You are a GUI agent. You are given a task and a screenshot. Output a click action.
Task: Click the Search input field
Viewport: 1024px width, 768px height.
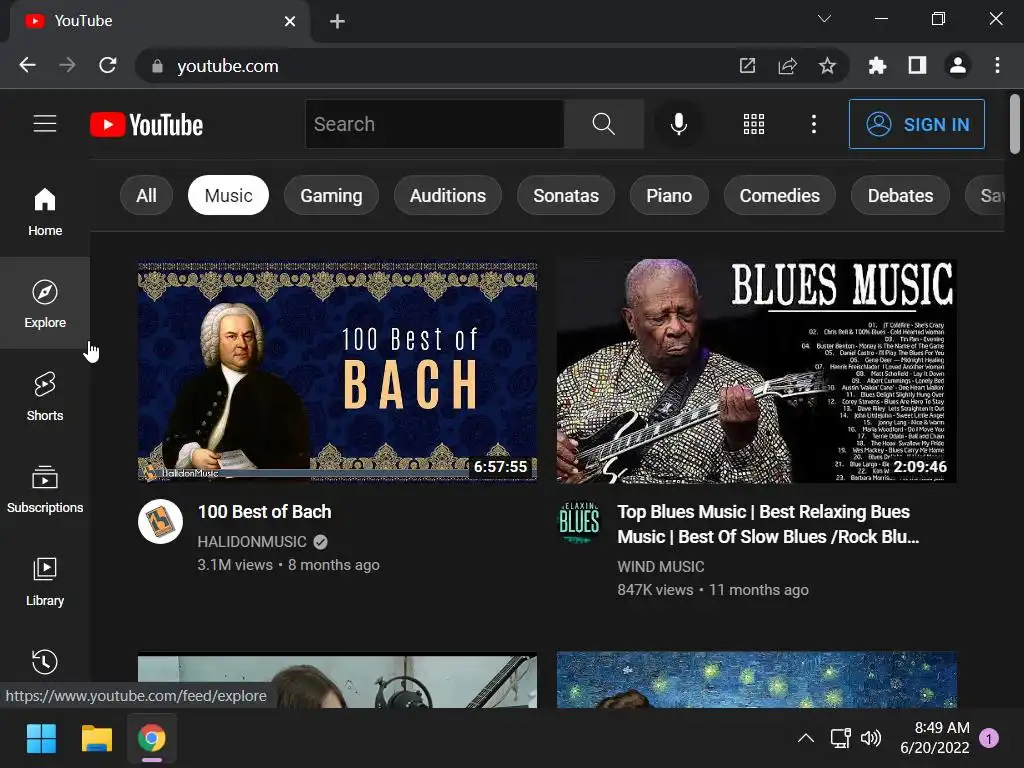(x=435, y=124)
